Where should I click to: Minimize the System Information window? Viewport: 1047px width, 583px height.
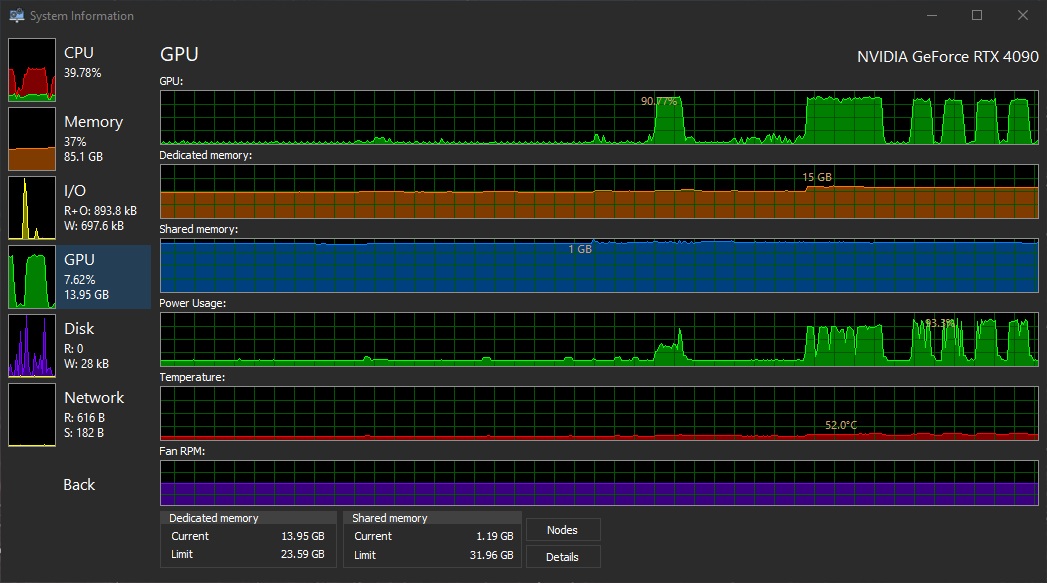(932, 15)
